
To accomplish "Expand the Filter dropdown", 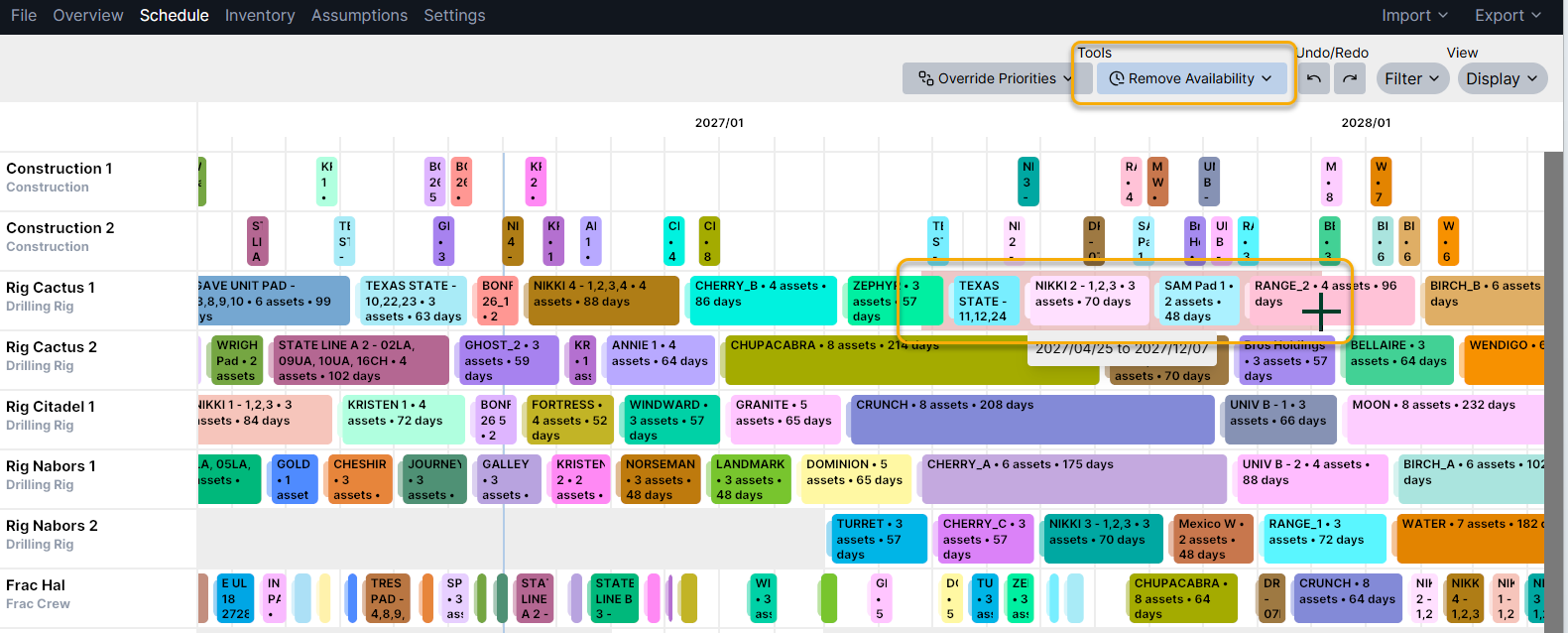I will tap(1412, 78).
